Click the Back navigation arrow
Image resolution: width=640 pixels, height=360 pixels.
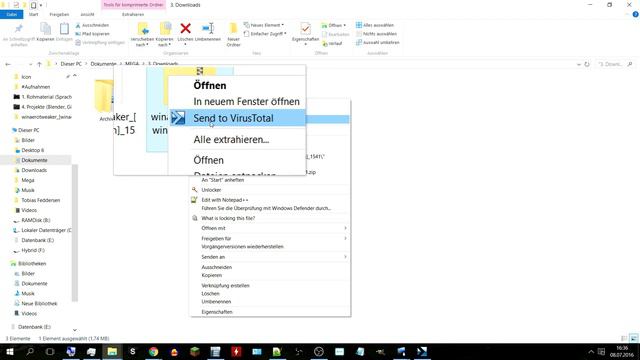[8, 64]
